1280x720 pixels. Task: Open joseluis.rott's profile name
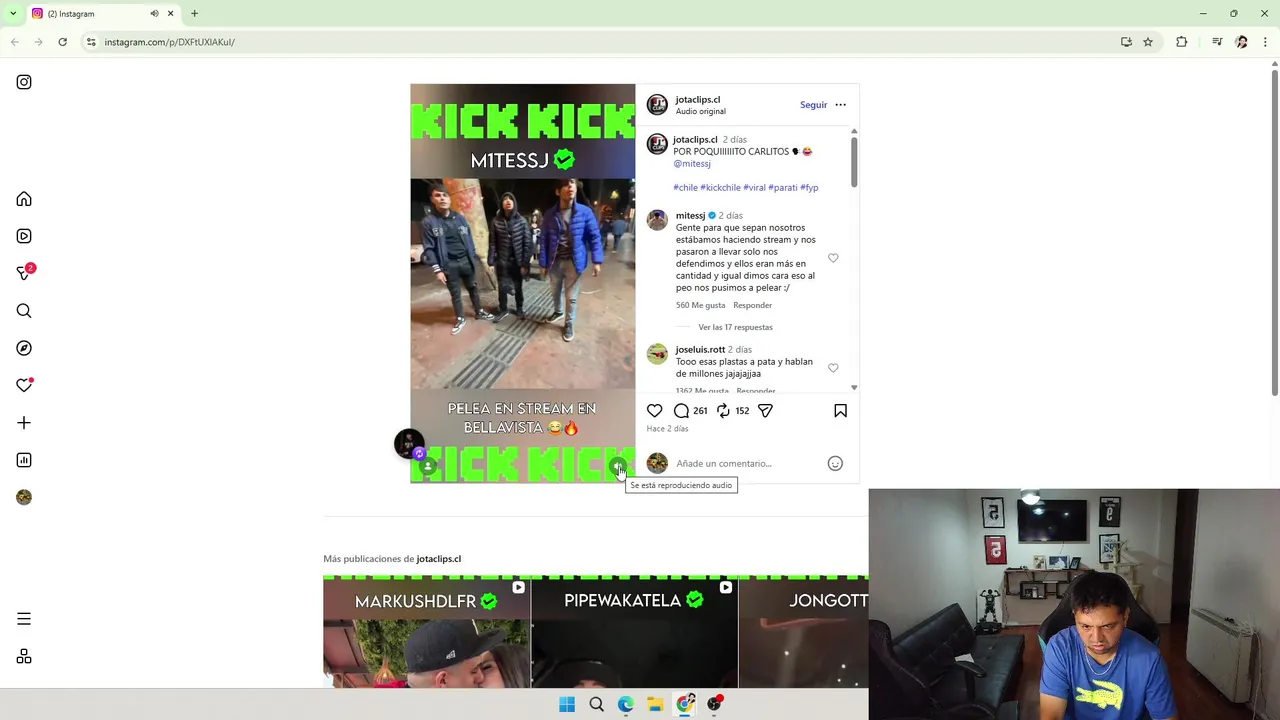[x=700, y=349]
